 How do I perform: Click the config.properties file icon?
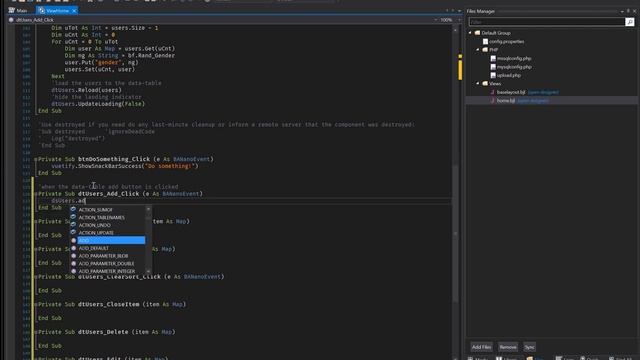point(485,41)
